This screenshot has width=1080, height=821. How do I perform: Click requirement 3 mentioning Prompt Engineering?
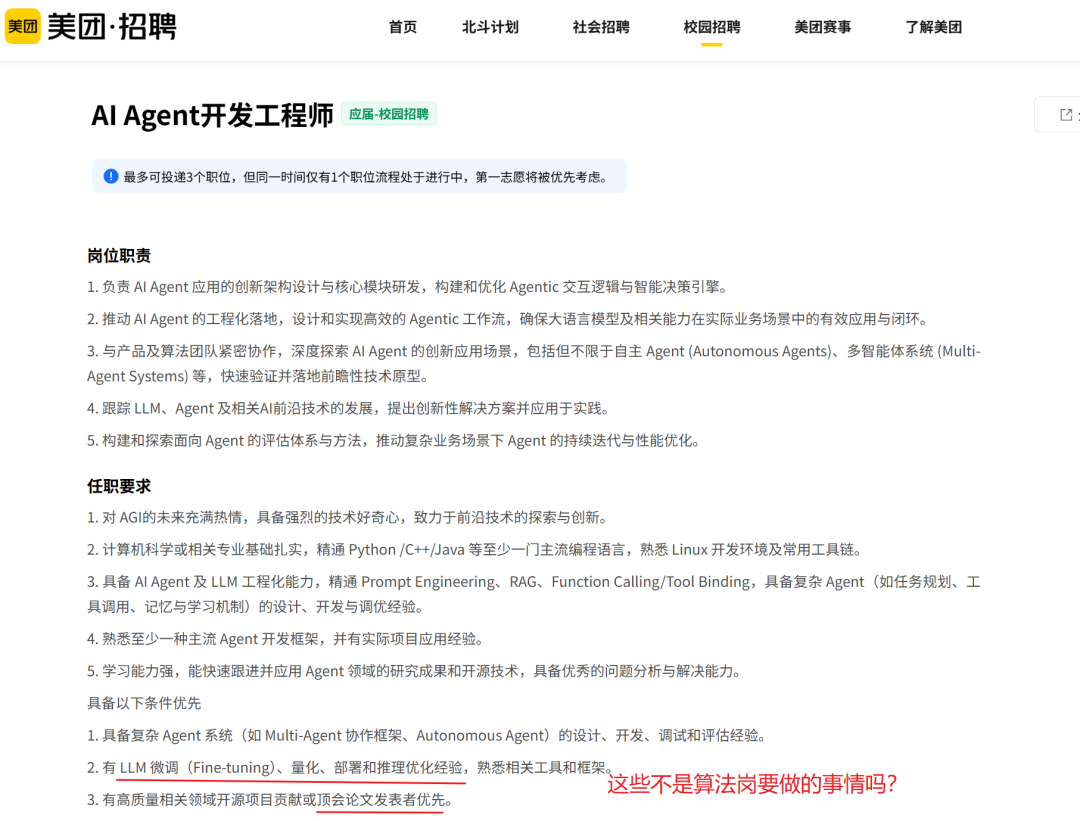pyautogui.click(x=534, y=594)
